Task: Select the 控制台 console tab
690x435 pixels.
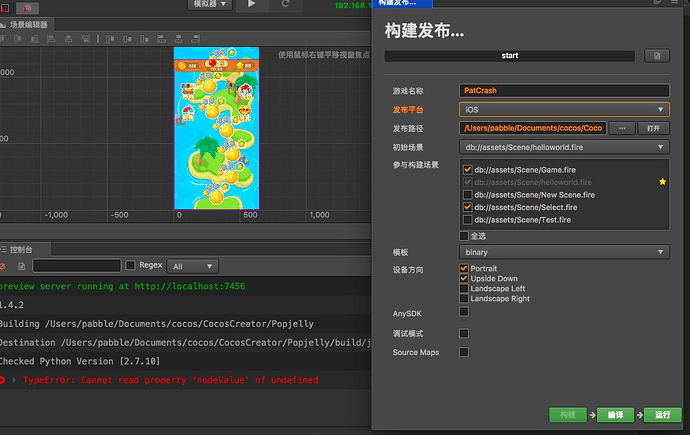Action: 21,248
